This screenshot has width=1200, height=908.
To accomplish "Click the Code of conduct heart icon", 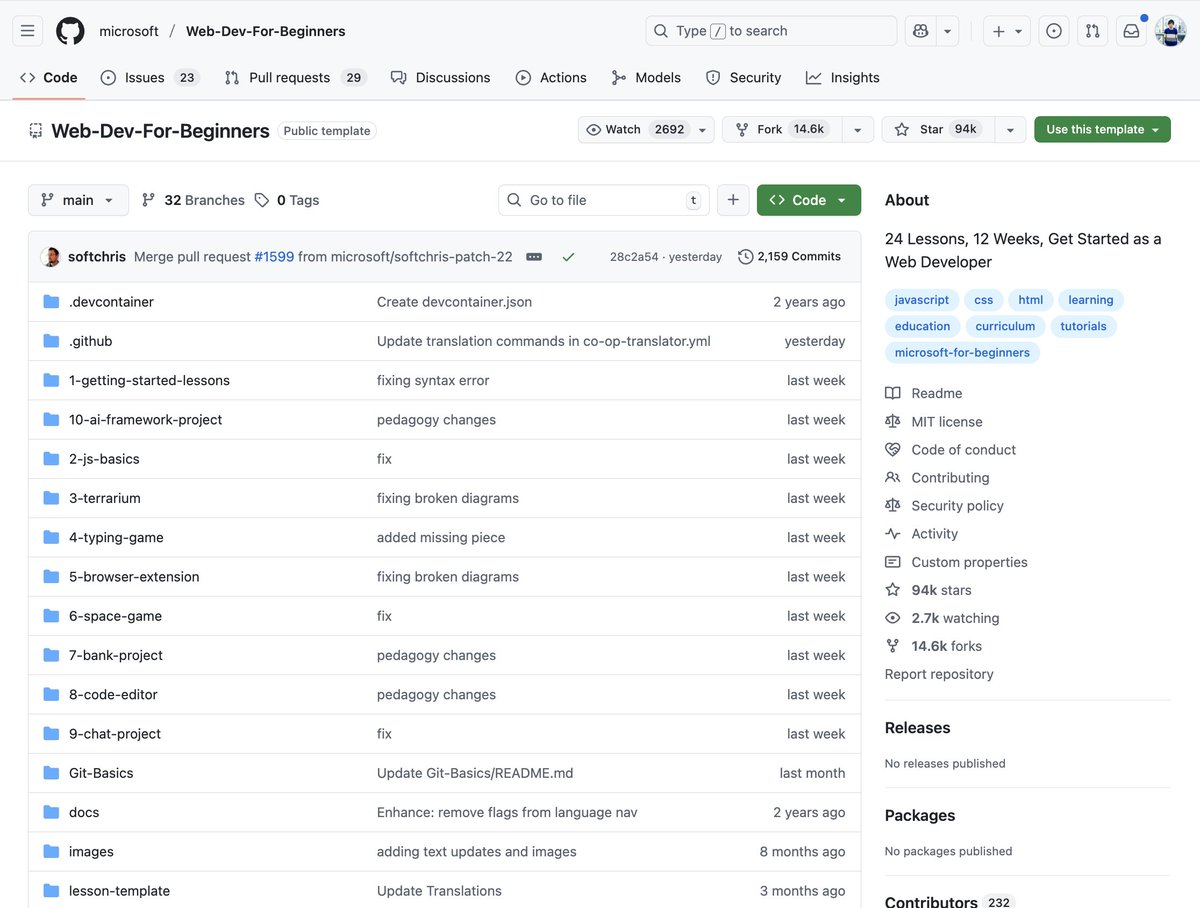I will pyautogui.click(x=893, y=449).
